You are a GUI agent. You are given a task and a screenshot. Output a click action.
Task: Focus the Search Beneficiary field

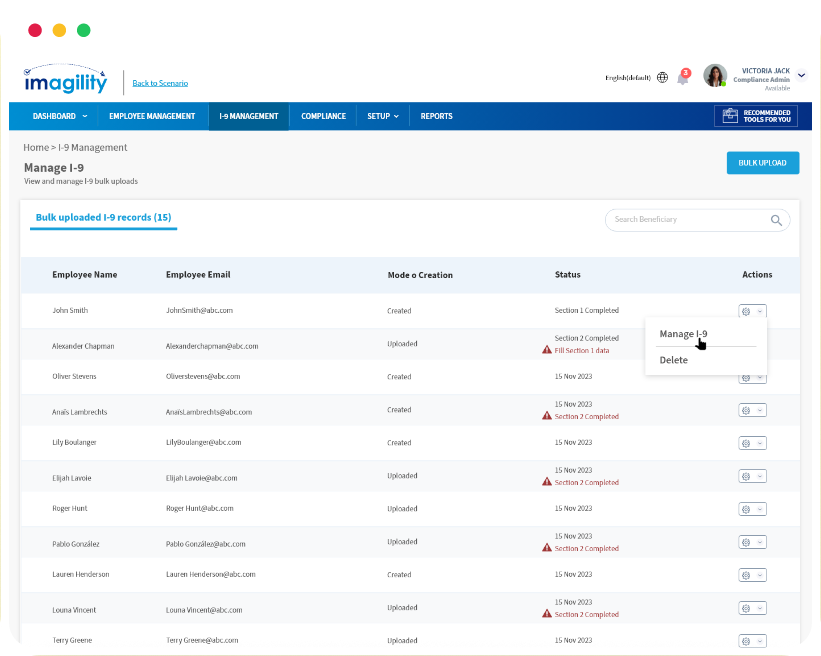pos(686,220)
